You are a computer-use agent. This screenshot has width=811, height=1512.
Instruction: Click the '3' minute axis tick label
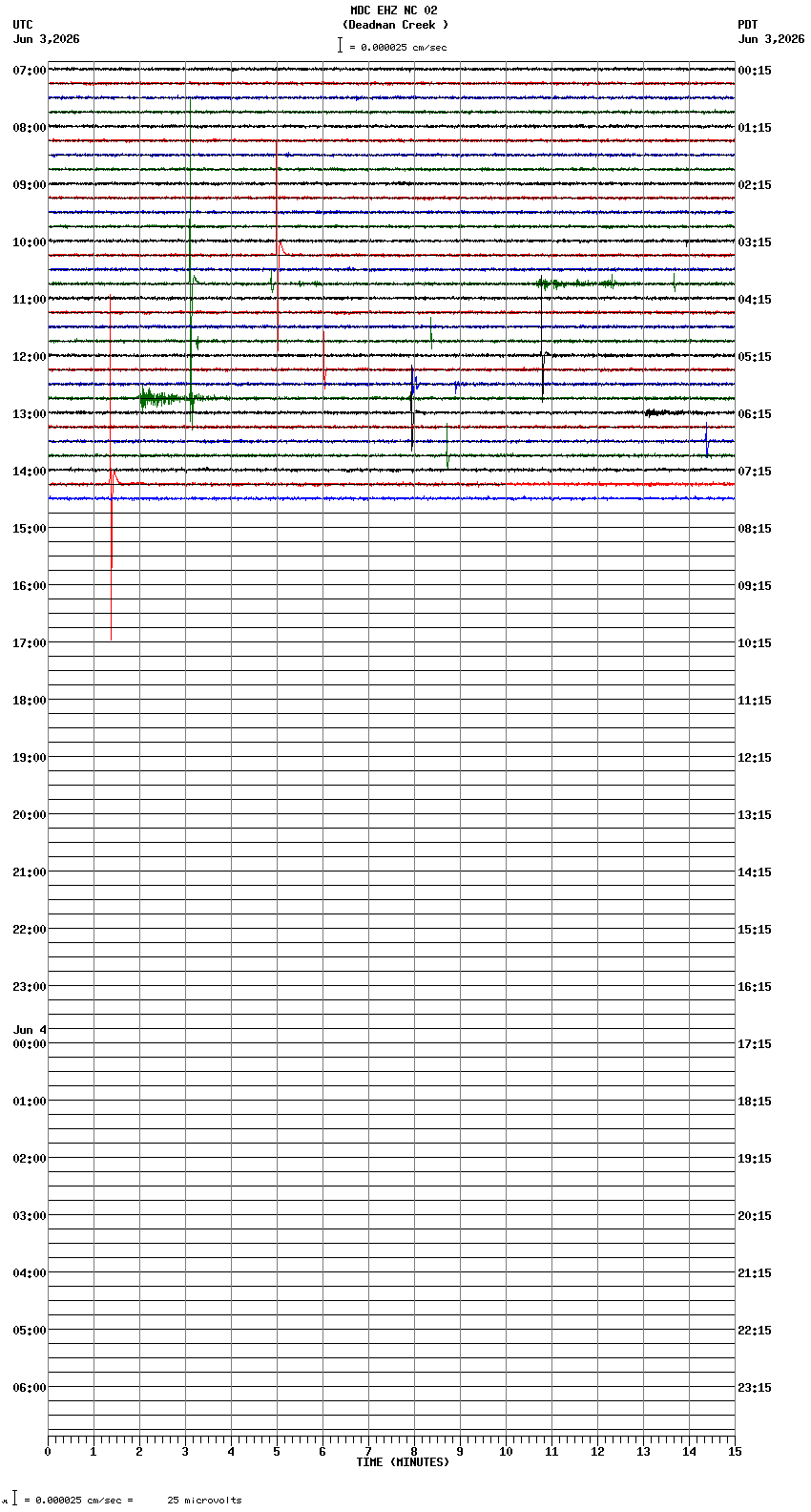pyautogui.click(x=185, y=1452)
